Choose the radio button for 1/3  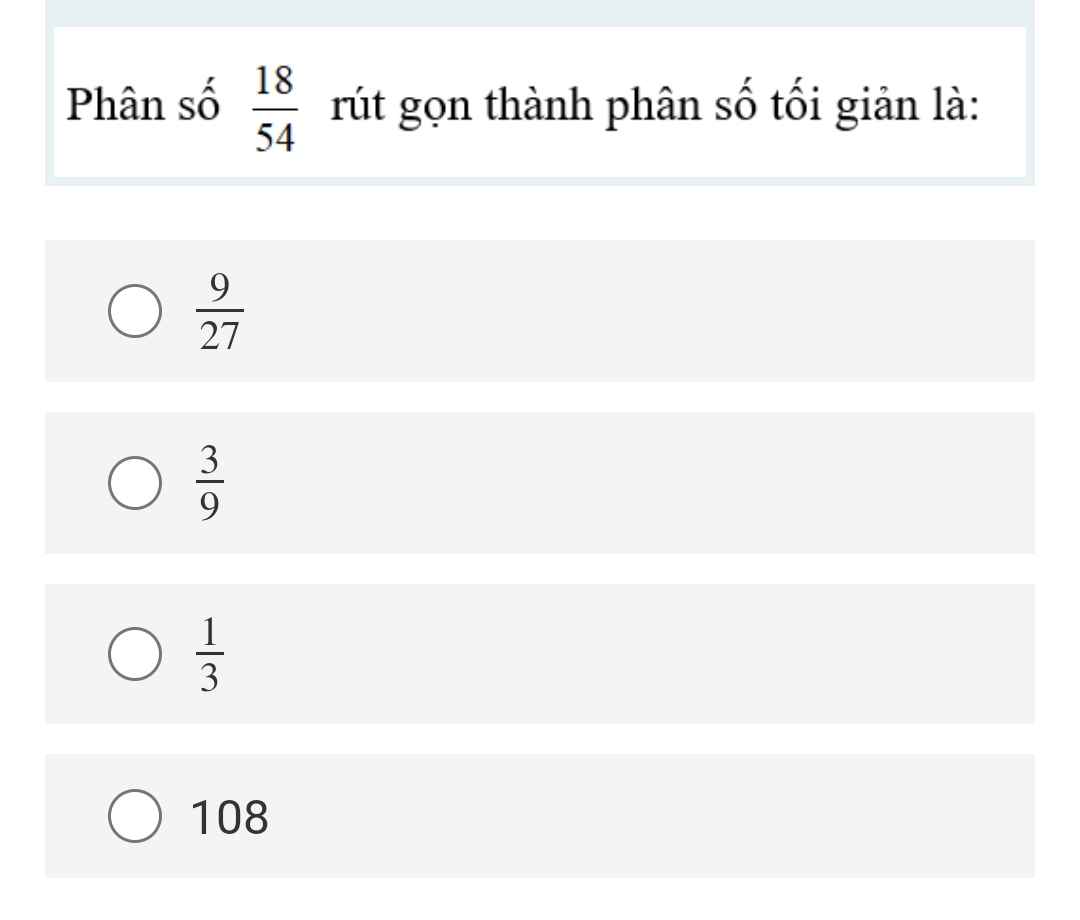(x=134, y=654)
